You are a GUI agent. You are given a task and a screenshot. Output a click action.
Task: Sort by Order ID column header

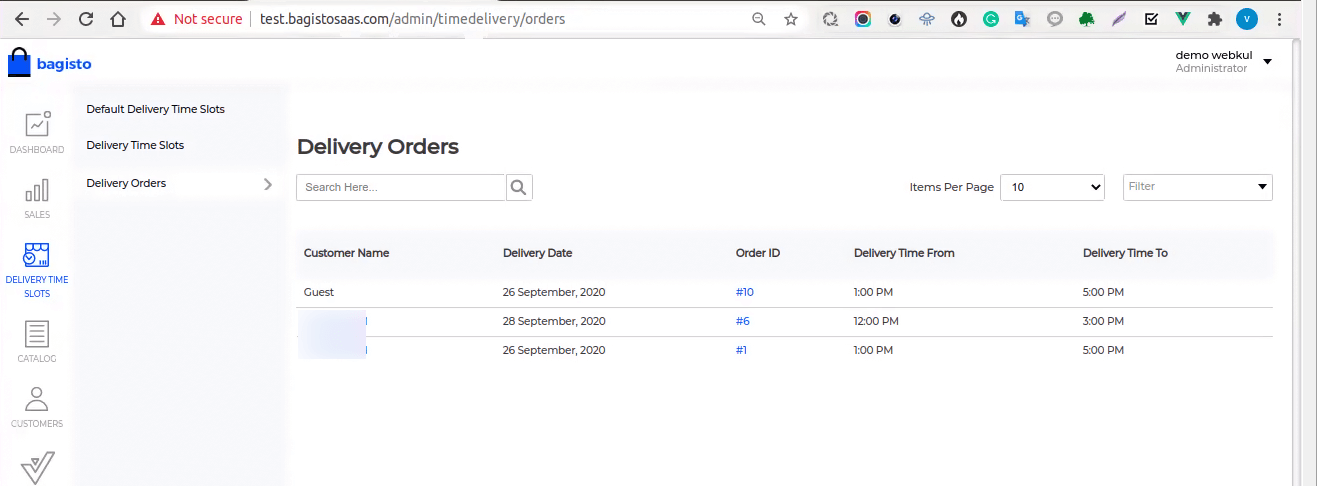point(758,253)
